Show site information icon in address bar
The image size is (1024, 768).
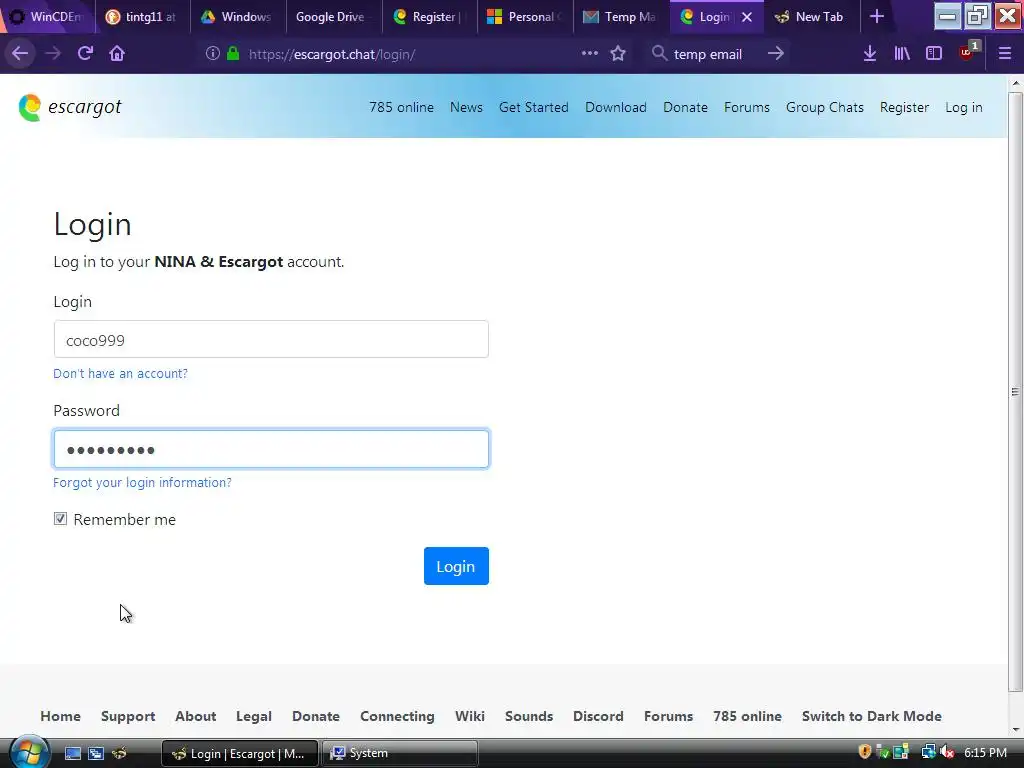tap(212, 54)
